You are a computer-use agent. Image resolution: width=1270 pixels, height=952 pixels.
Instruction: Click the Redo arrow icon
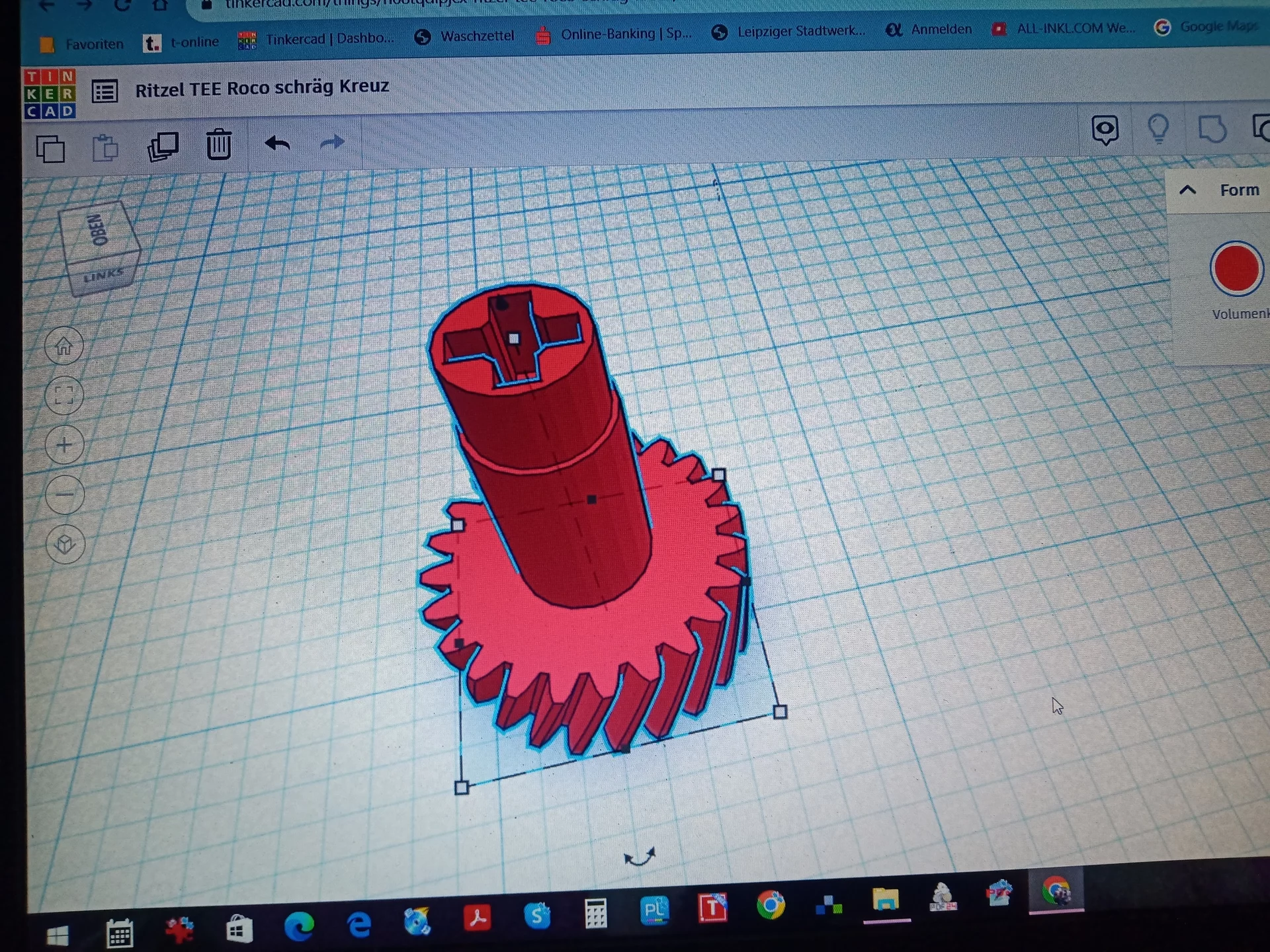(x=332, y=142)
